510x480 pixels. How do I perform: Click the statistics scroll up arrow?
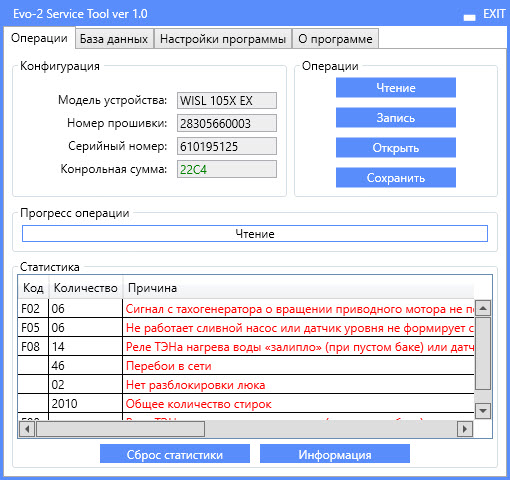click(483, 308)
